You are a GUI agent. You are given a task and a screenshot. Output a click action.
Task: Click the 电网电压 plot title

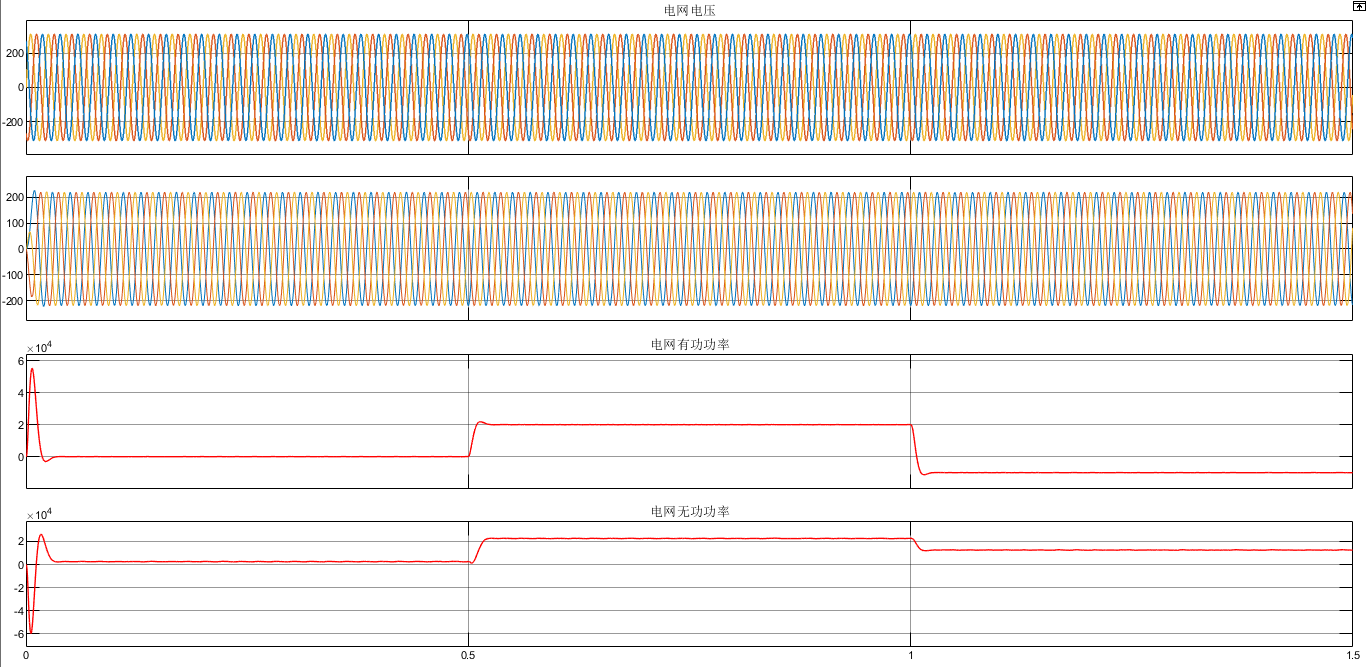(x=690, y=11)
